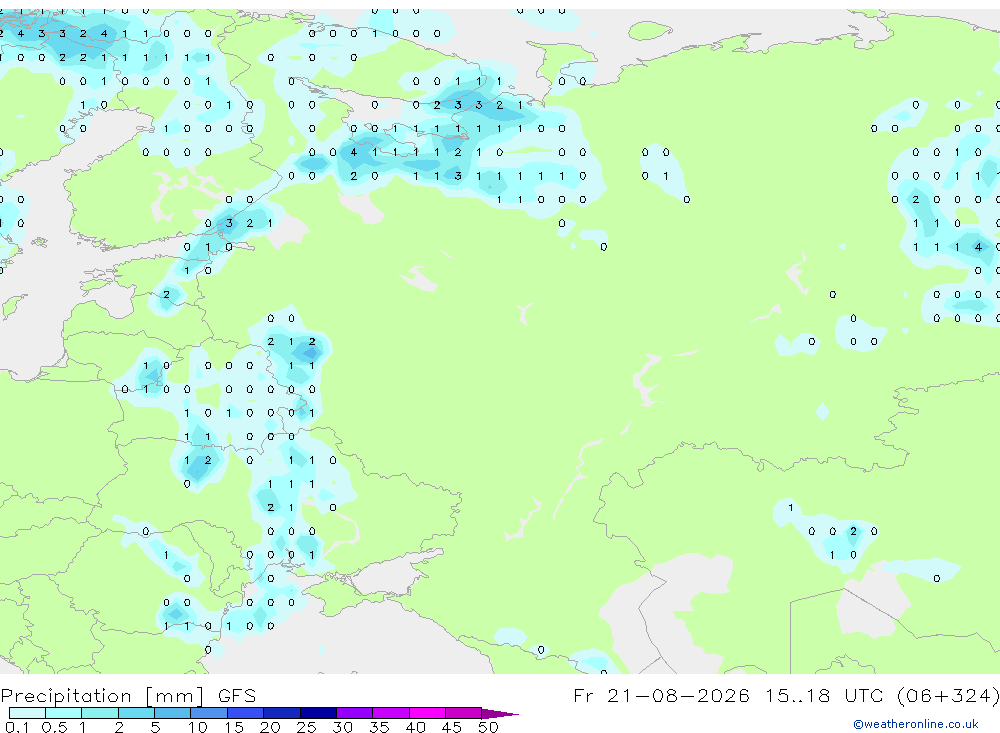Click the 'GFS' model label
The width and height of the screenshot is (1000, 733).
(x=237, y=695)
